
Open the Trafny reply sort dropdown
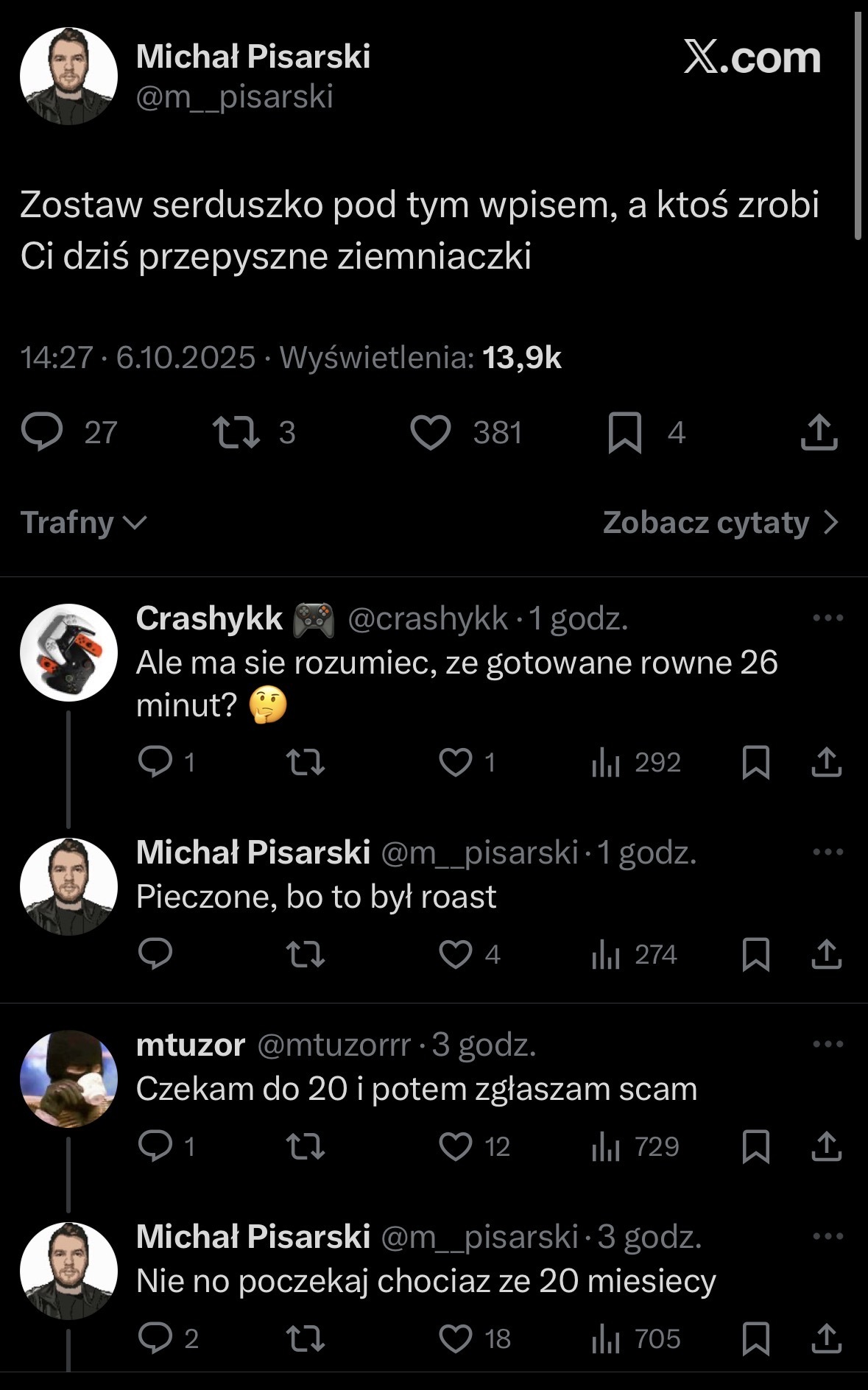83,523
